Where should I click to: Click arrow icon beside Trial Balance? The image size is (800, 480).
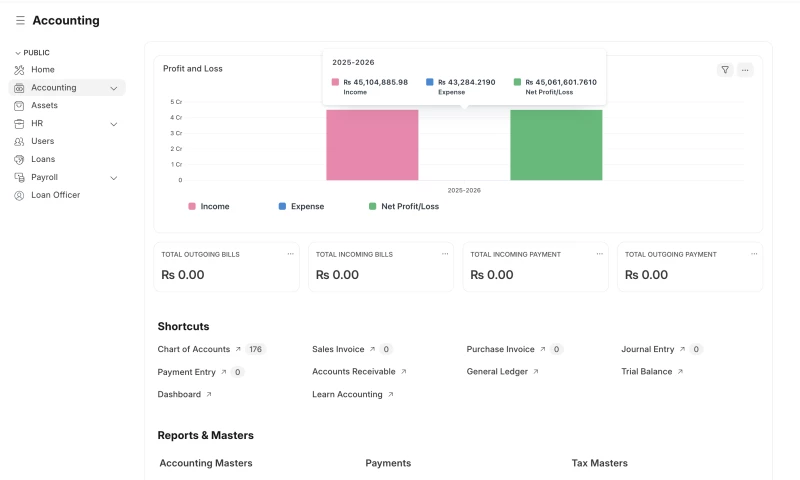680,372
